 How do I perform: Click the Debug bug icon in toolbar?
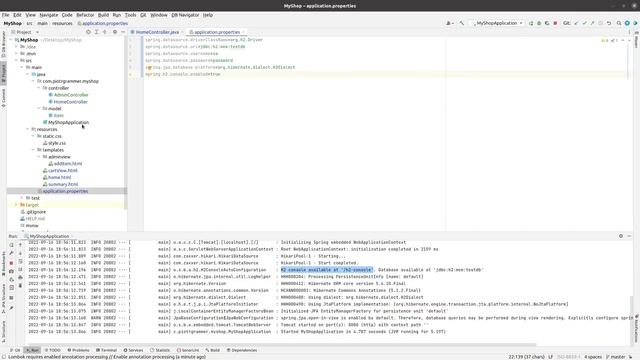point(539,23)
